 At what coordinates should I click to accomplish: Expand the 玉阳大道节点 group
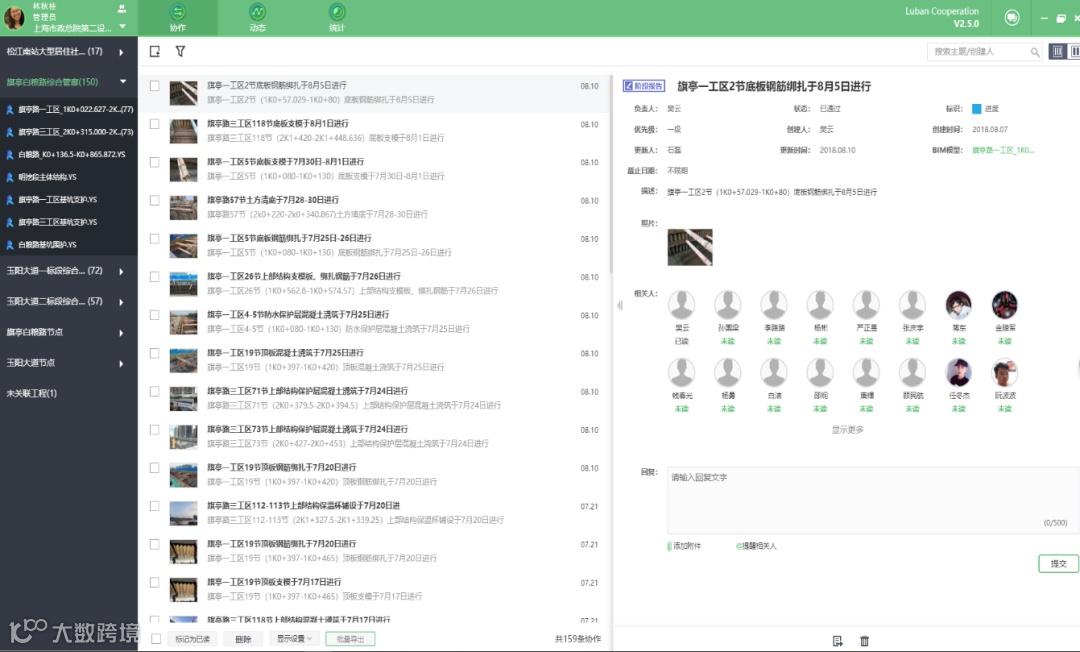(121, 363)
